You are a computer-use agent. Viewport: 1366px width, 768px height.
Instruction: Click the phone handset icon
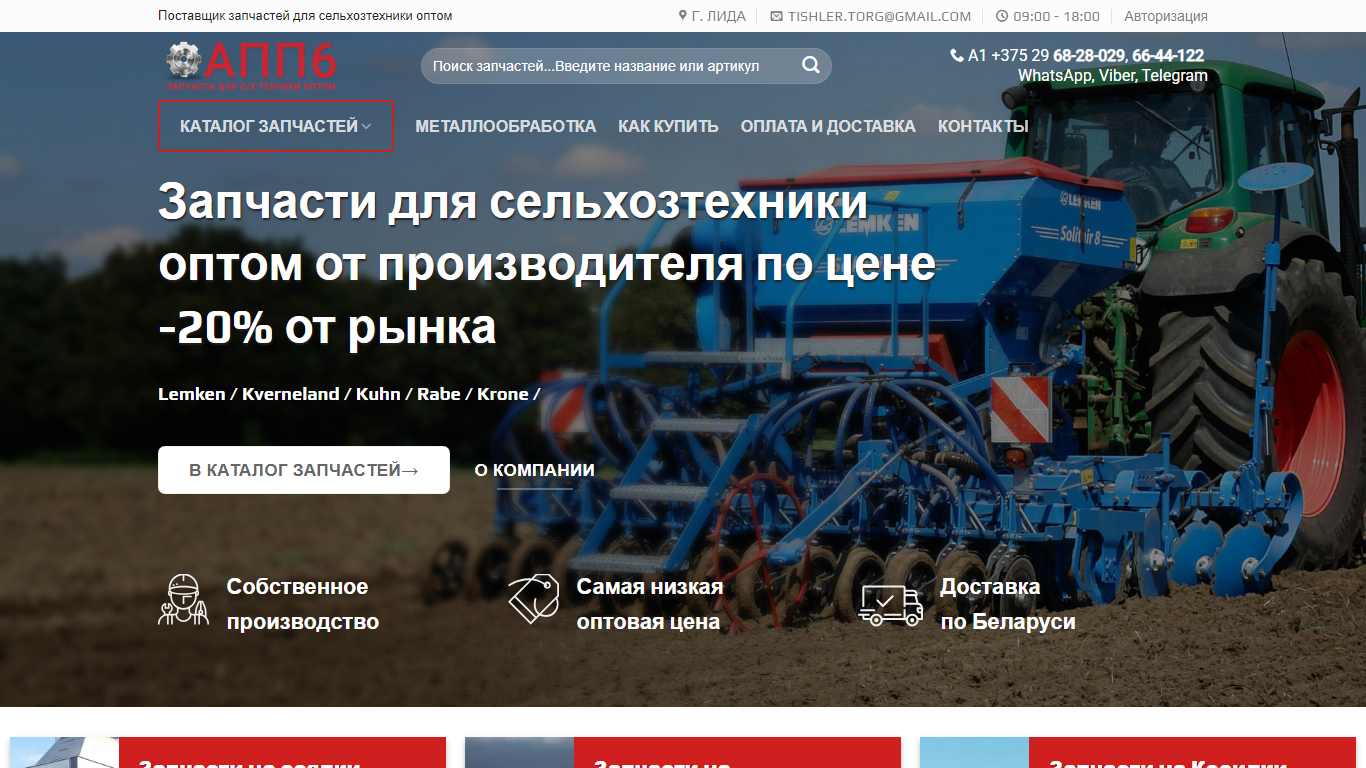(957, 55)
